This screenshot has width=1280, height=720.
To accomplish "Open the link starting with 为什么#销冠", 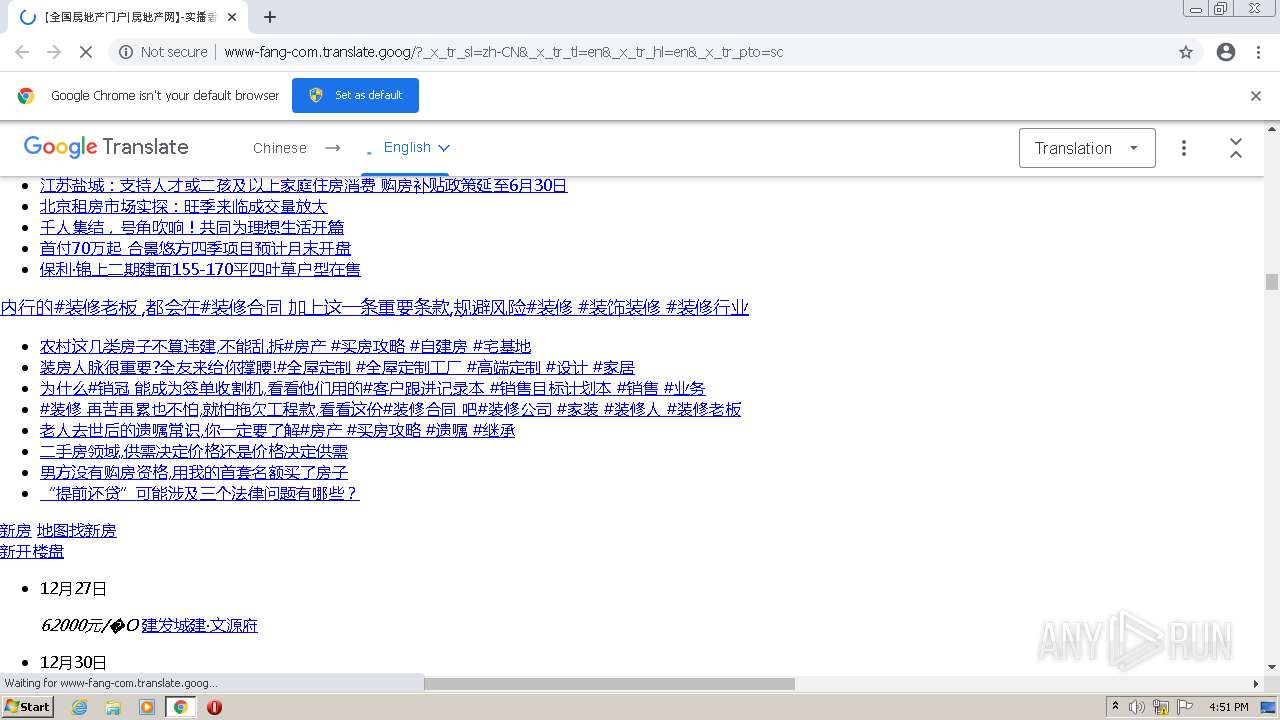I will tap(372, 388).
